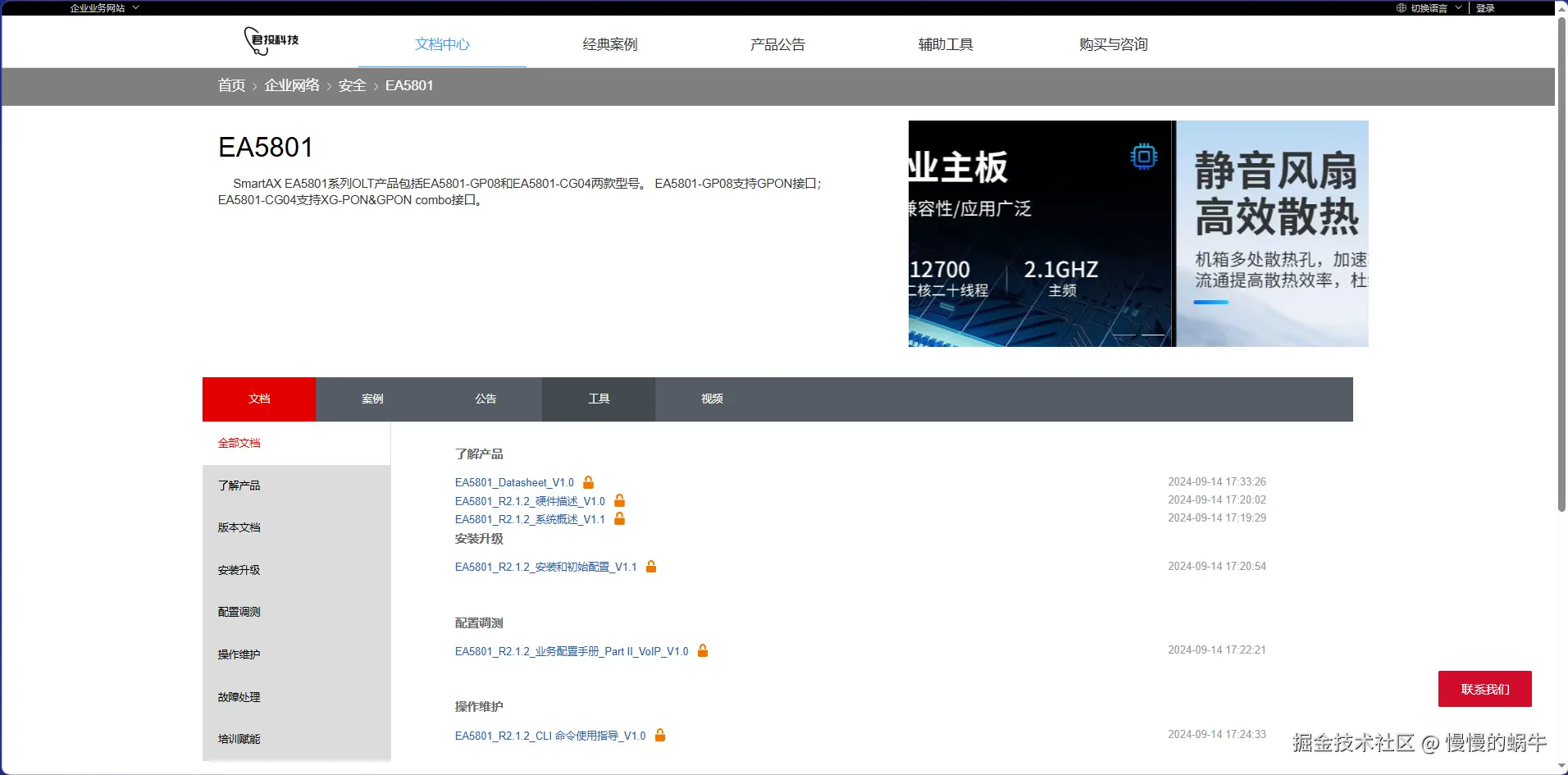Open 业务配置手册_Part II_VoIP_V1.0 document

572,651
